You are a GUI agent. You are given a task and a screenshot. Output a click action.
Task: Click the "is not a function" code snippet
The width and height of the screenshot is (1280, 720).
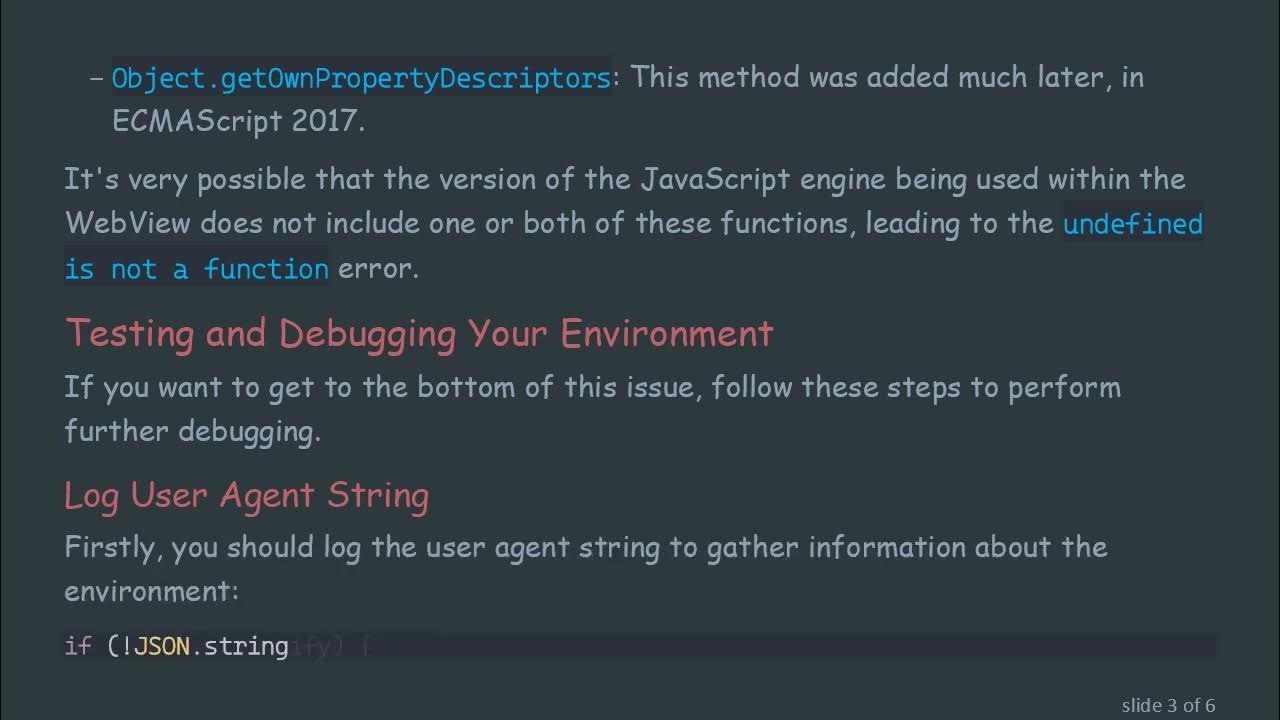tap(196, 269)
